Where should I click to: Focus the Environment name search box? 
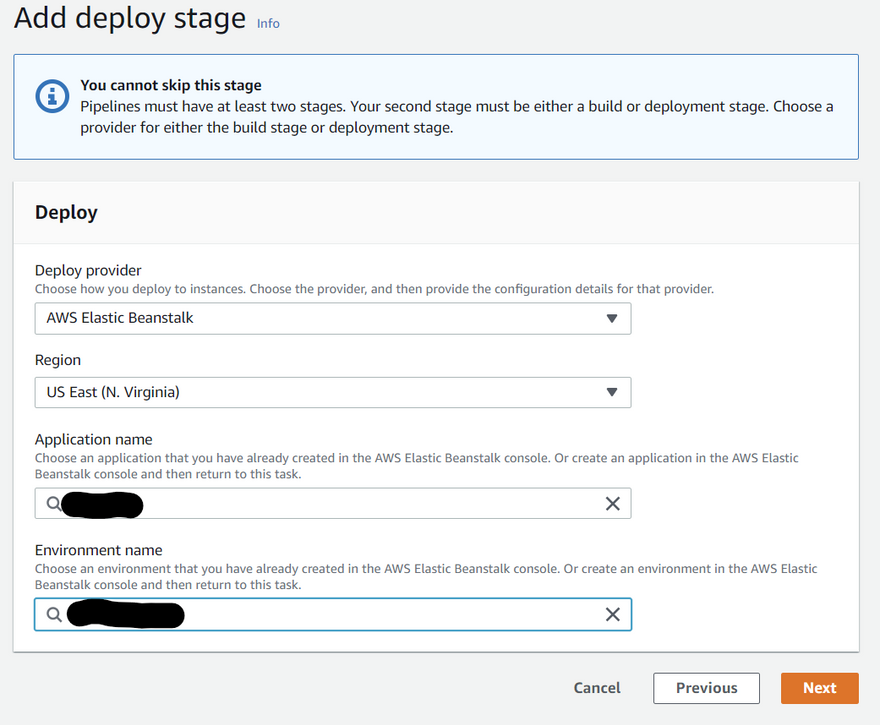click(380, 614)
